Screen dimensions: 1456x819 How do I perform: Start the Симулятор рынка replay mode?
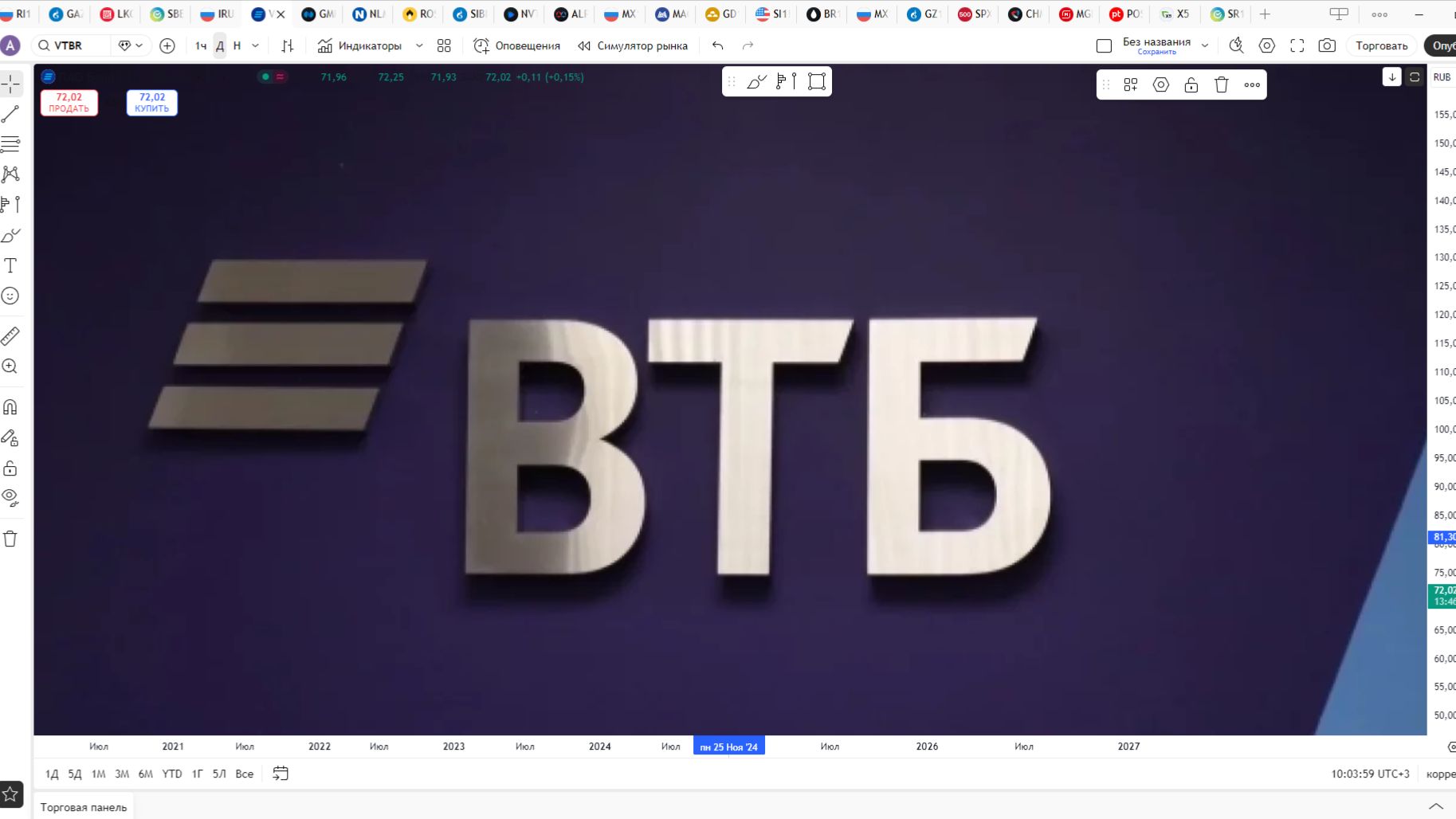(633, 45)
